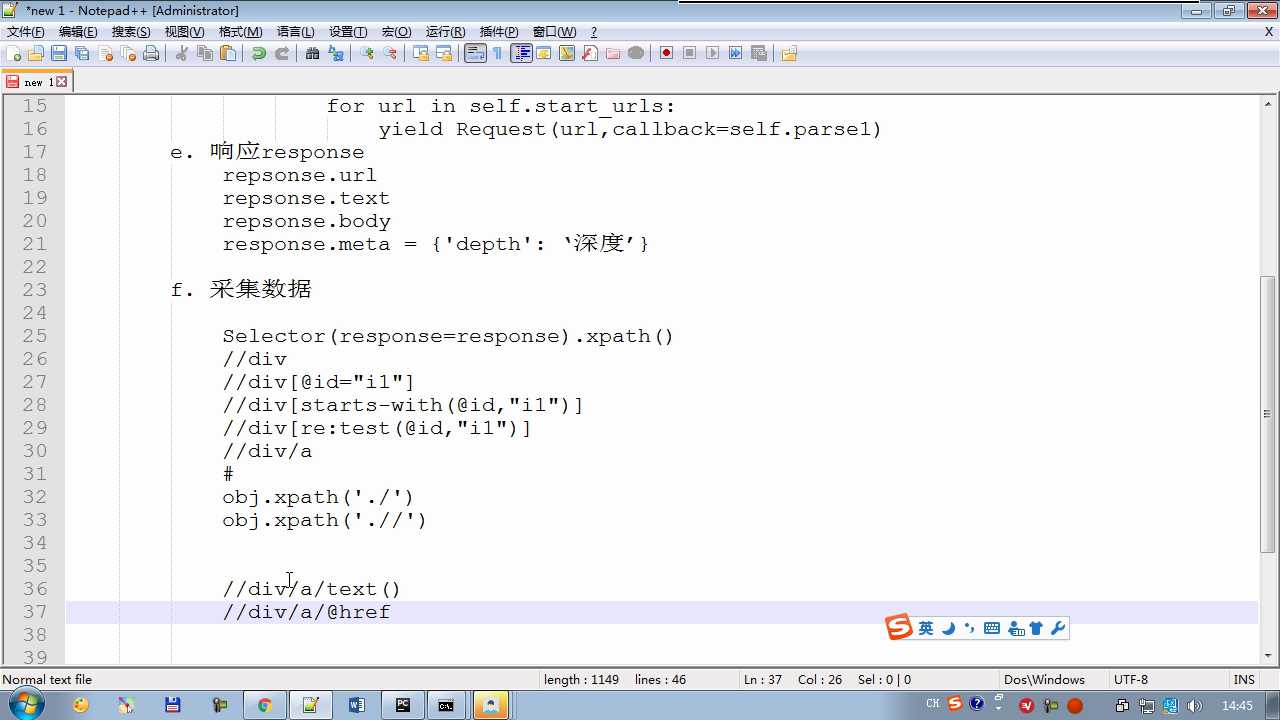Click the synchronize vertical scrolling icon
Image resolution: width=1280 pixels, height=720 pixels.
tap(420, 54)
